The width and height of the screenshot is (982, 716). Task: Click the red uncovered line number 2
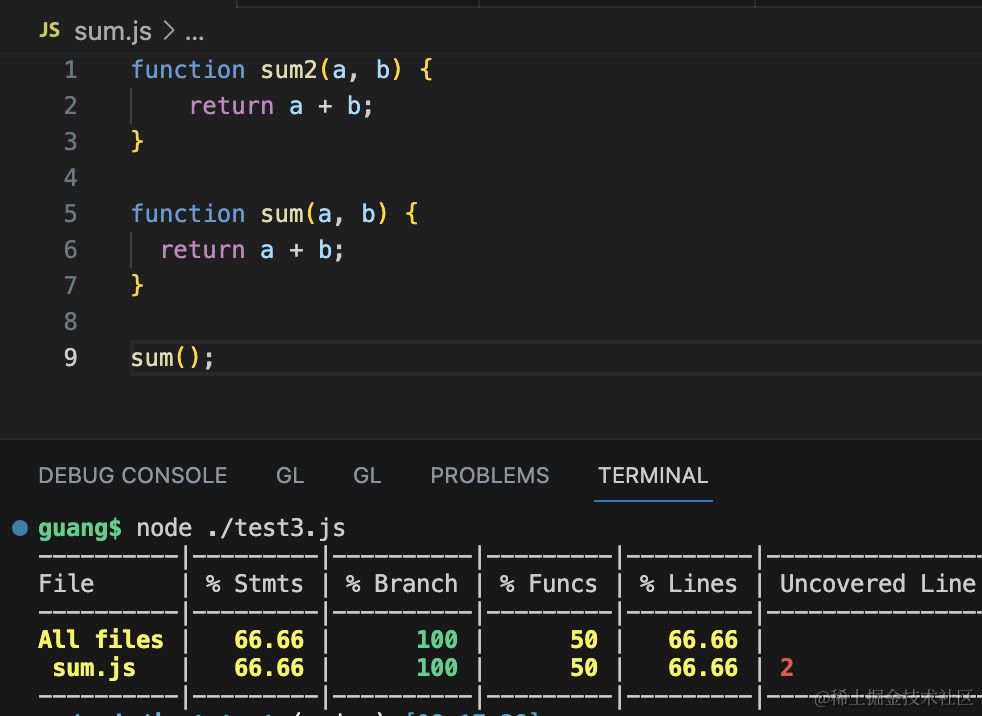pos(786,668)
